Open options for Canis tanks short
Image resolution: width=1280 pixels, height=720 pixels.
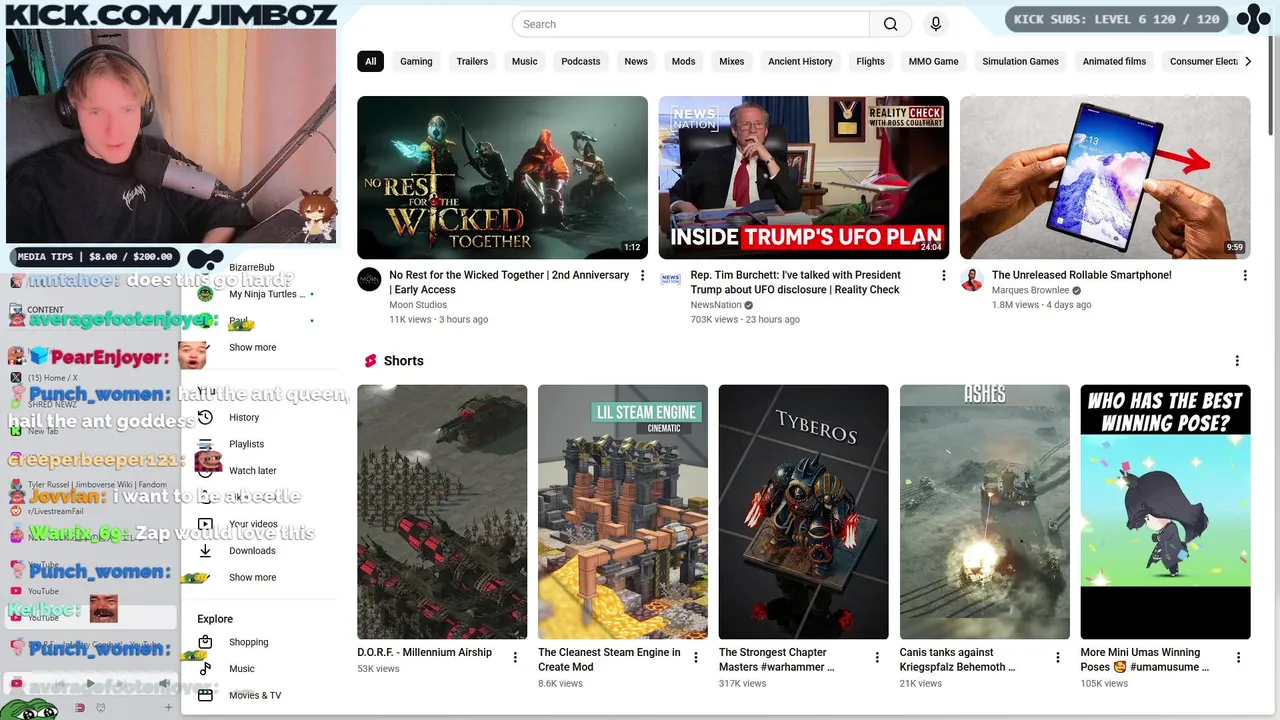1057,657
